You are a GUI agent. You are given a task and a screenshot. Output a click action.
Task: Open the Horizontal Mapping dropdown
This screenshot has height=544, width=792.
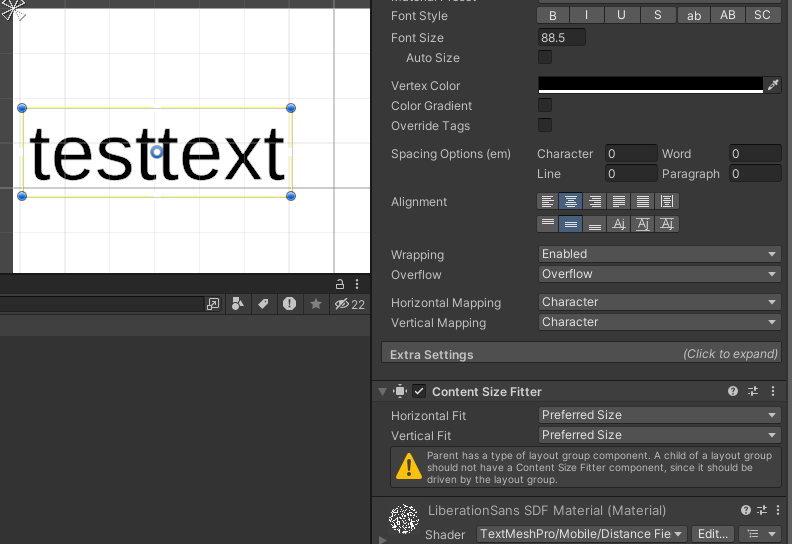[659, 302]
